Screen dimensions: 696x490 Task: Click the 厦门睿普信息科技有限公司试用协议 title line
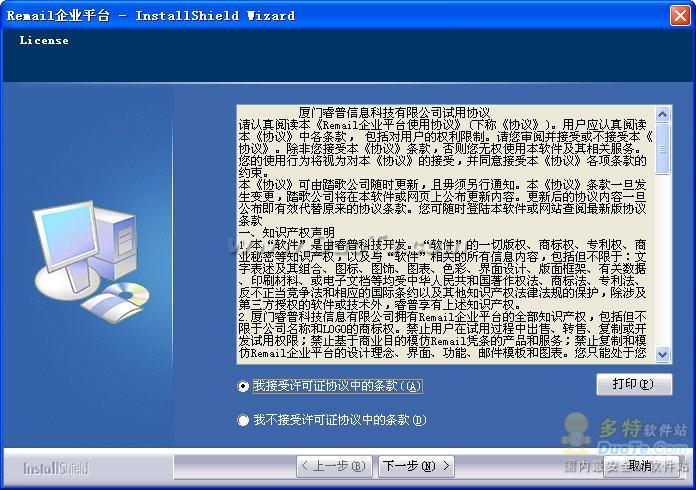click(394, 112)
